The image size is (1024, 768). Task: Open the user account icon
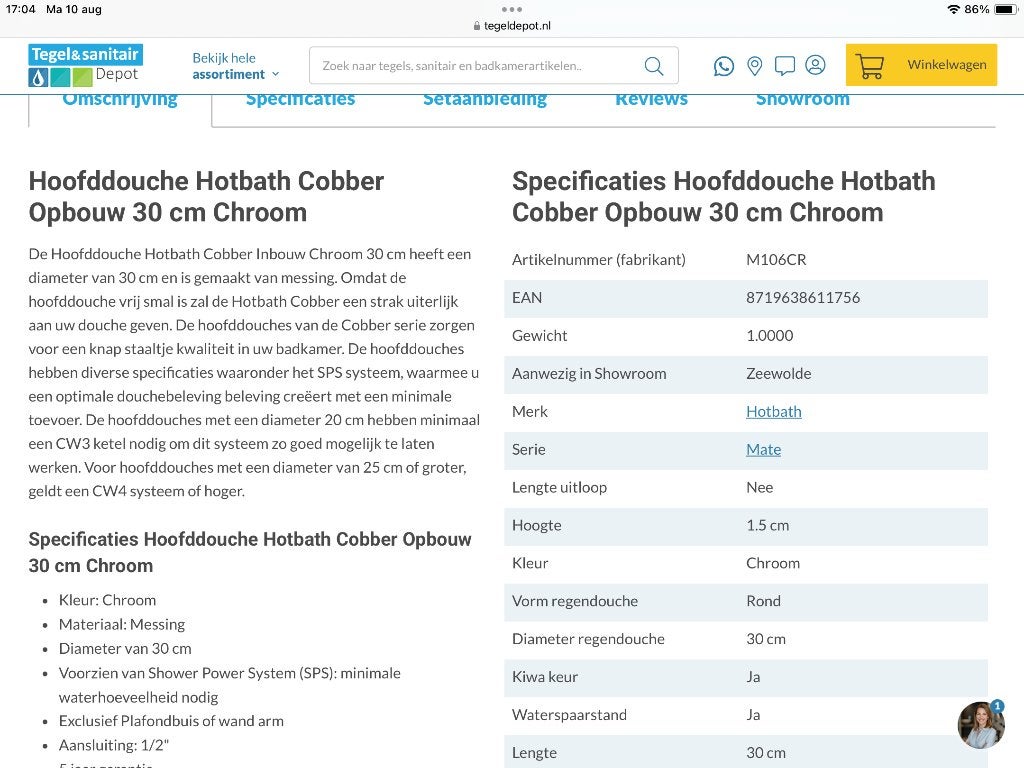pos(815,65)
